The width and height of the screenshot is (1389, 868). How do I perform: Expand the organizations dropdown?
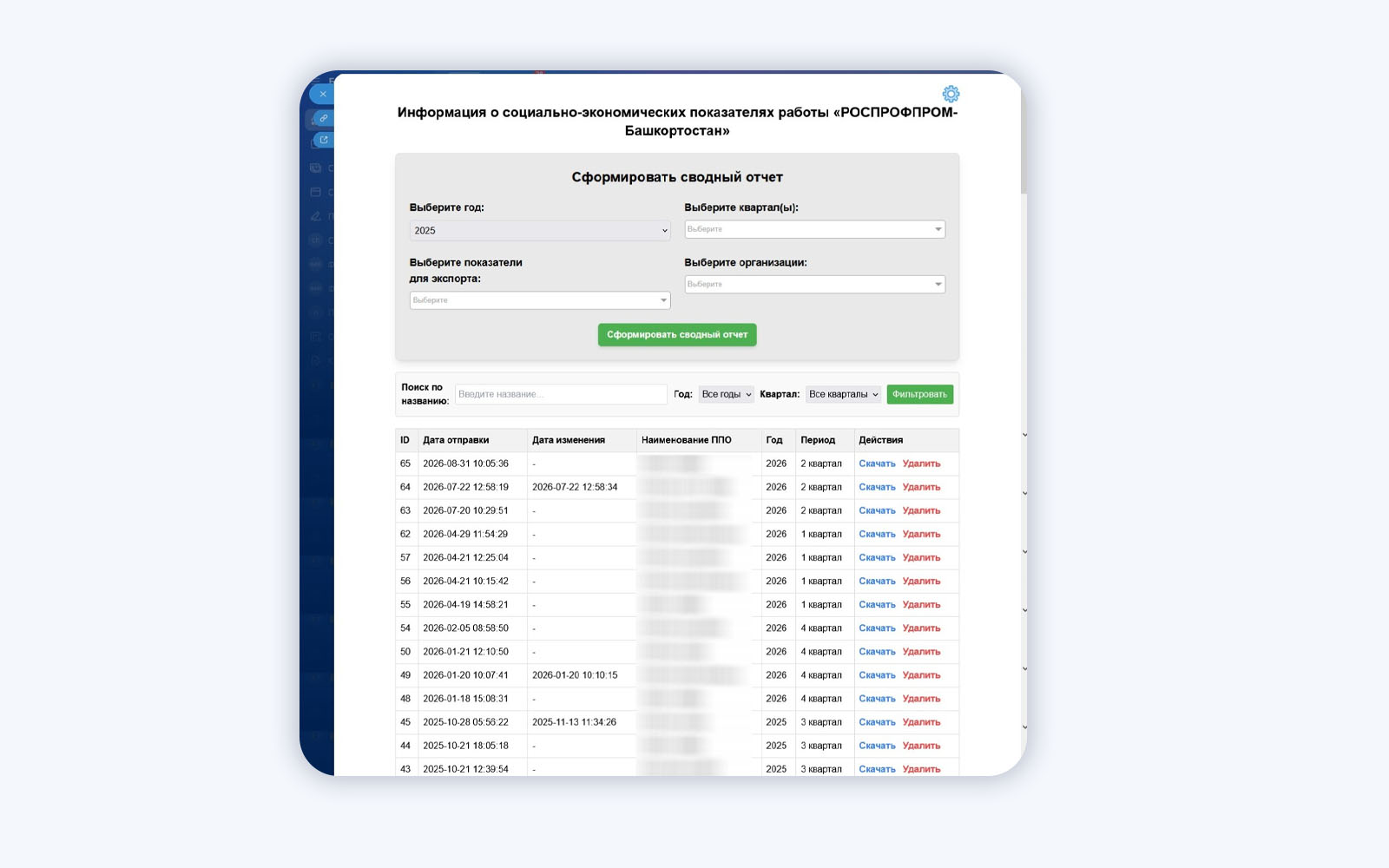[814, 284]
